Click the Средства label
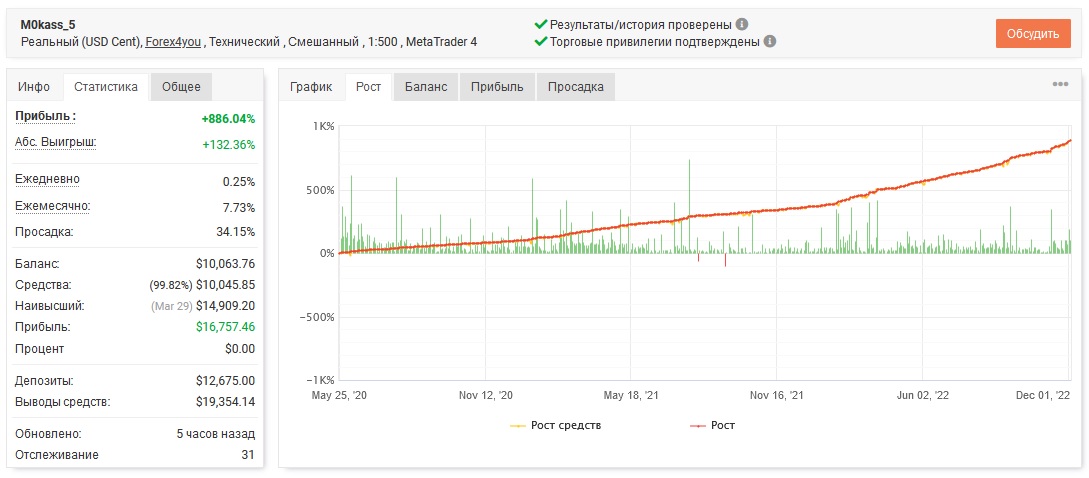This screenshot has width=1089, height=478. (x=43, y=284)
